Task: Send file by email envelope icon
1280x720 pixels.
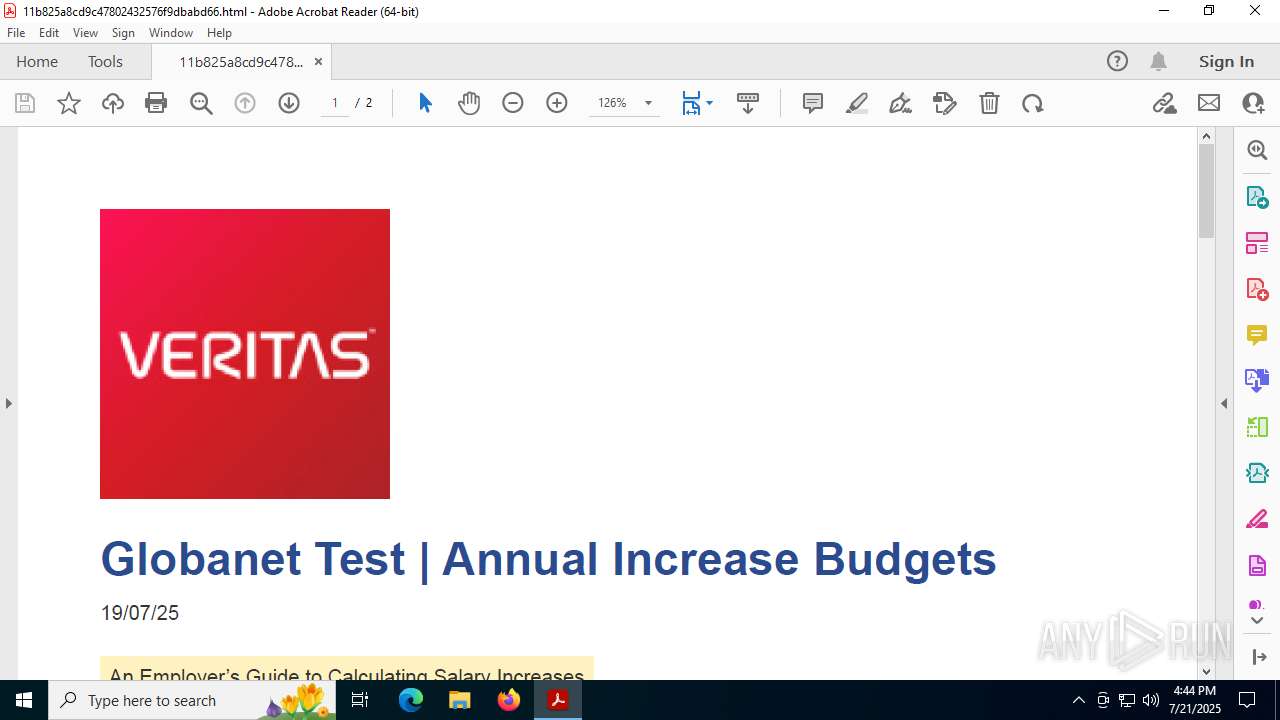Action: click(1209, 103)
